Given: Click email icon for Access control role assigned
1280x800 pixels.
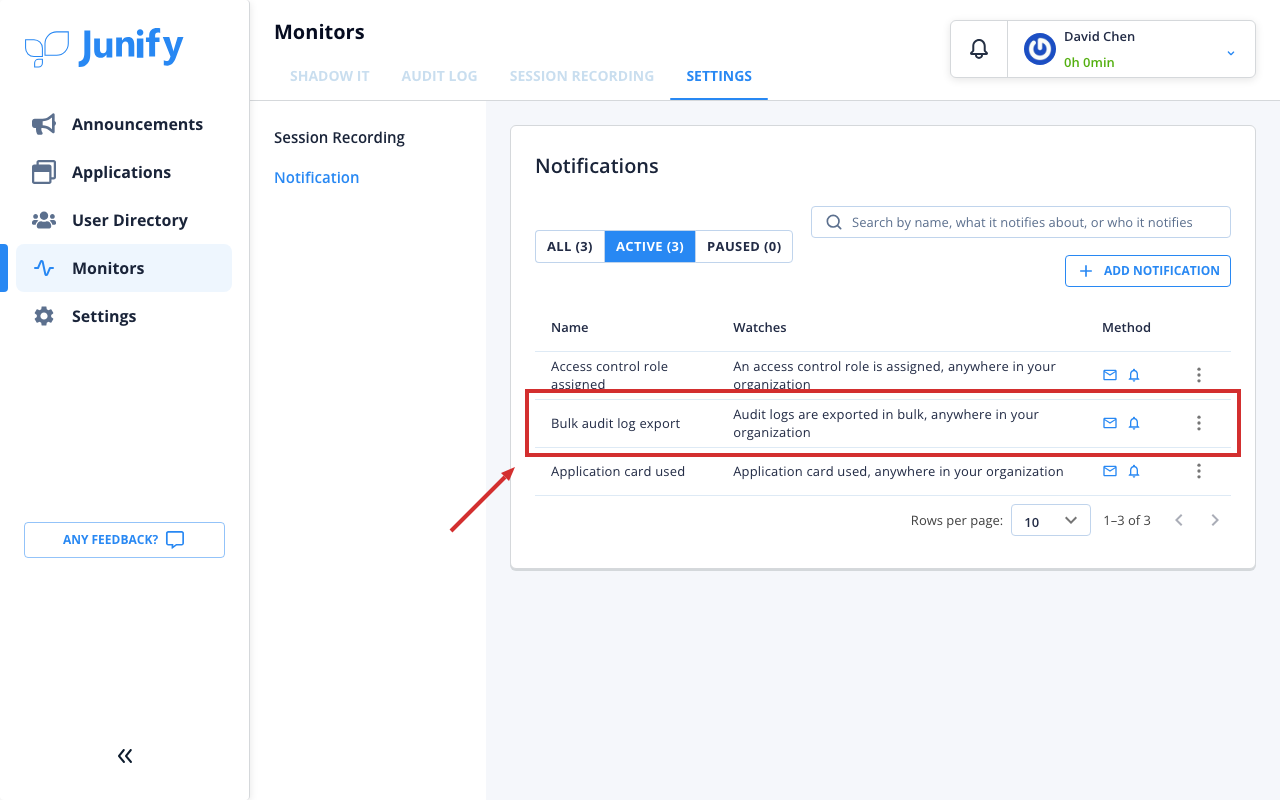Looking at the screenshot, I should (1110, 375).
